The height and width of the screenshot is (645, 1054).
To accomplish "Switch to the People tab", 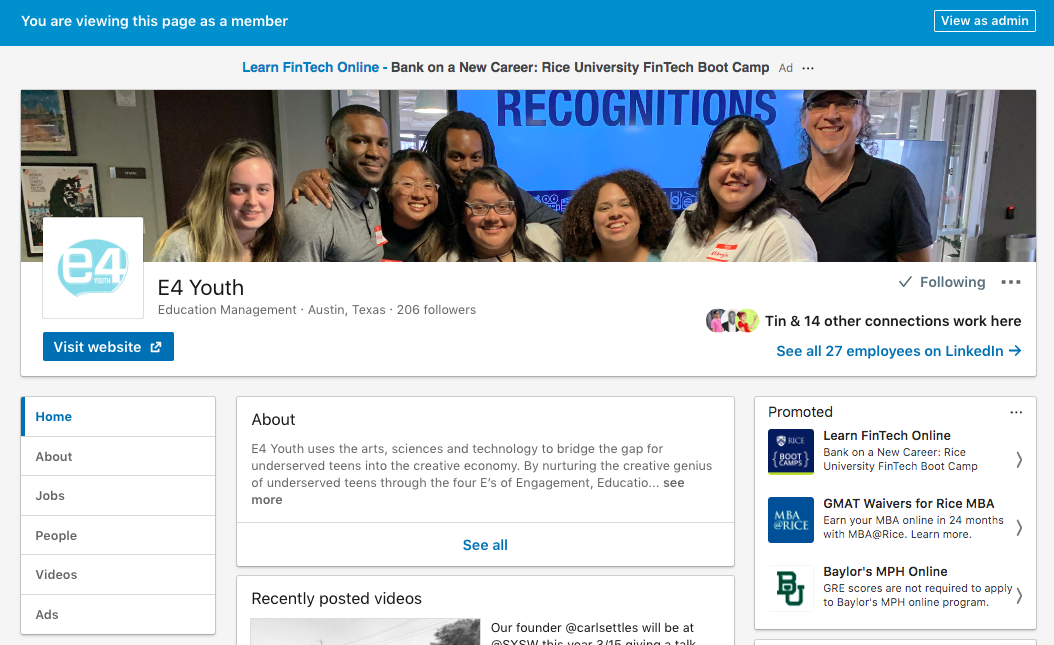I will [x=118, y=535].
